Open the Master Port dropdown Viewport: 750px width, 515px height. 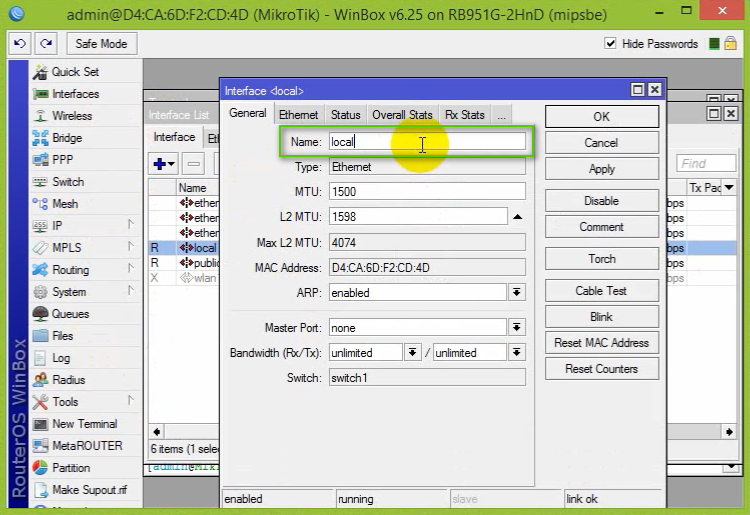[x=517, y=328]
